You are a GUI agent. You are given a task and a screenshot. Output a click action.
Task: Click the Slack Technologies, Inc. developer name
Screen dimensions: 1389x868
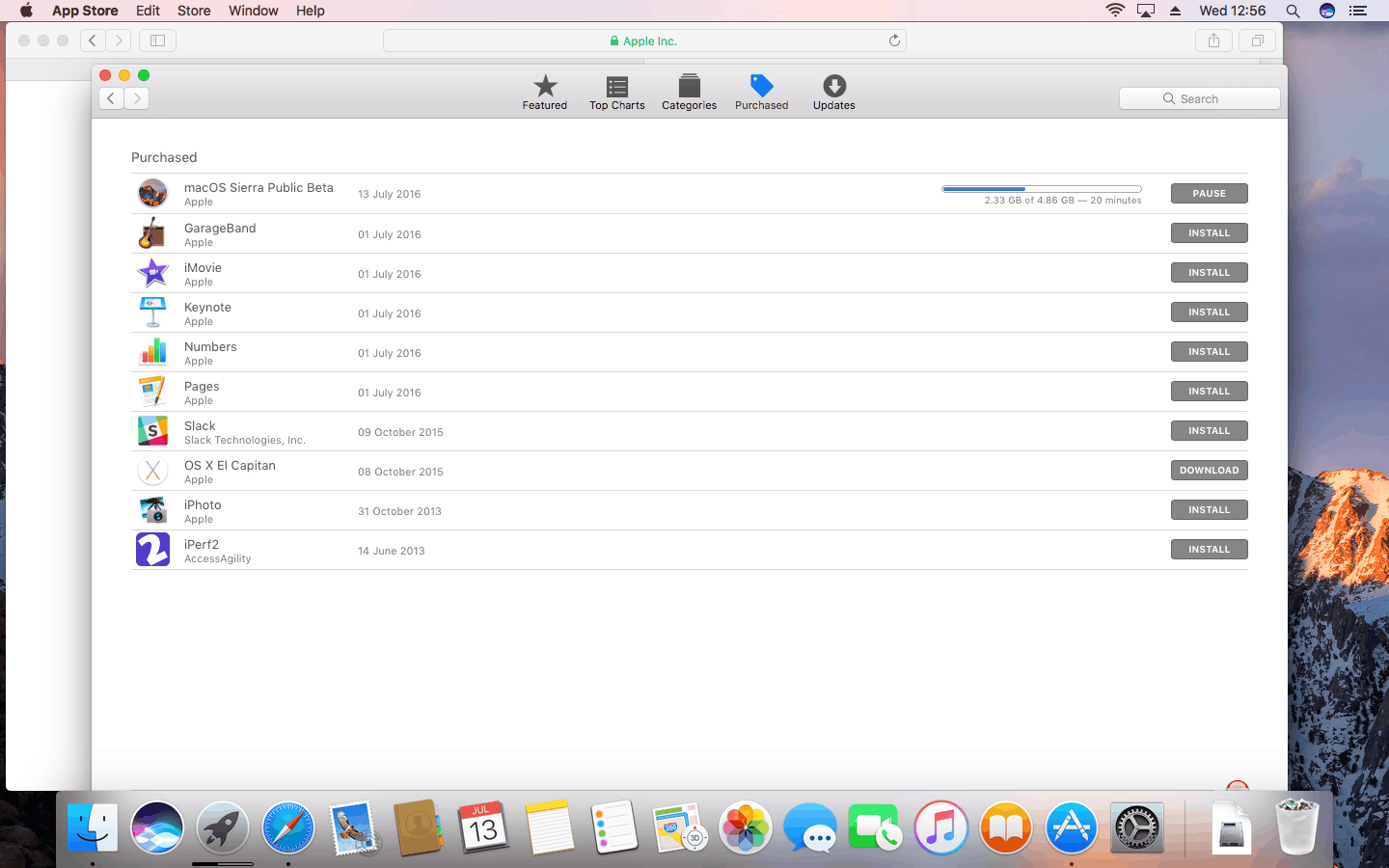point(245,440)
